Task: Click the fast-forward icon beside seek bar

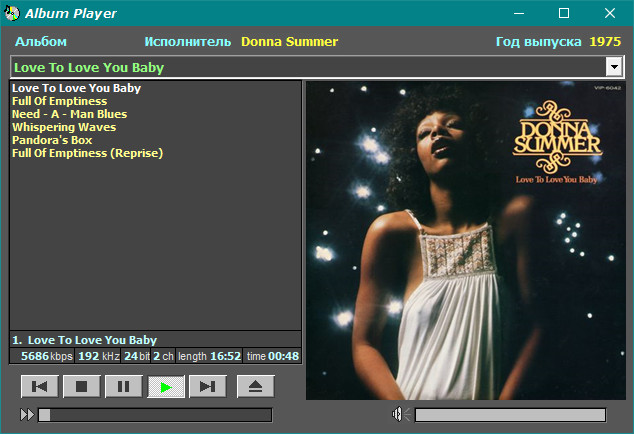Action: click(27, 415)
